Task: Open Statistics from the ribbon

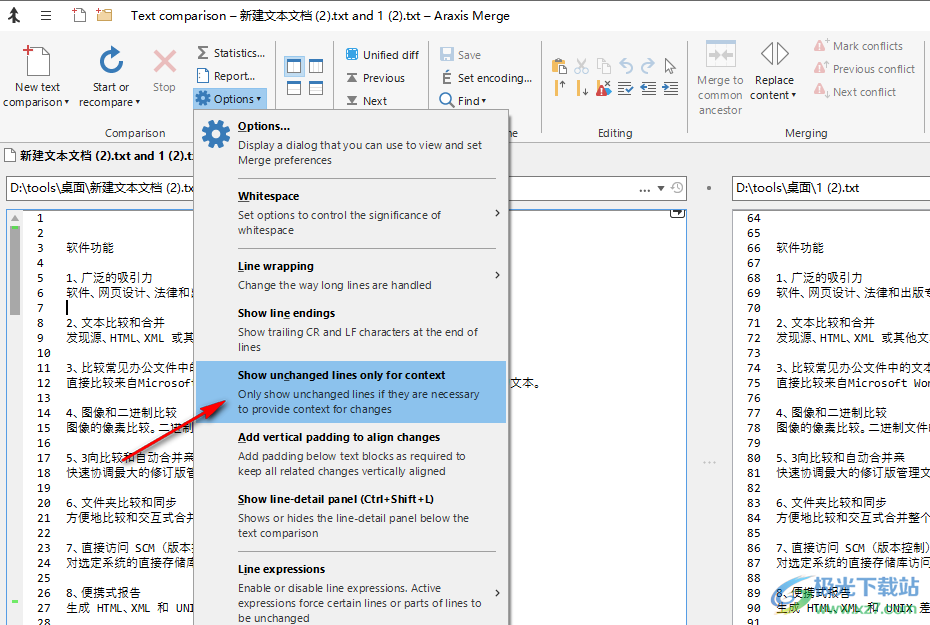Action: tap(231, 53)
